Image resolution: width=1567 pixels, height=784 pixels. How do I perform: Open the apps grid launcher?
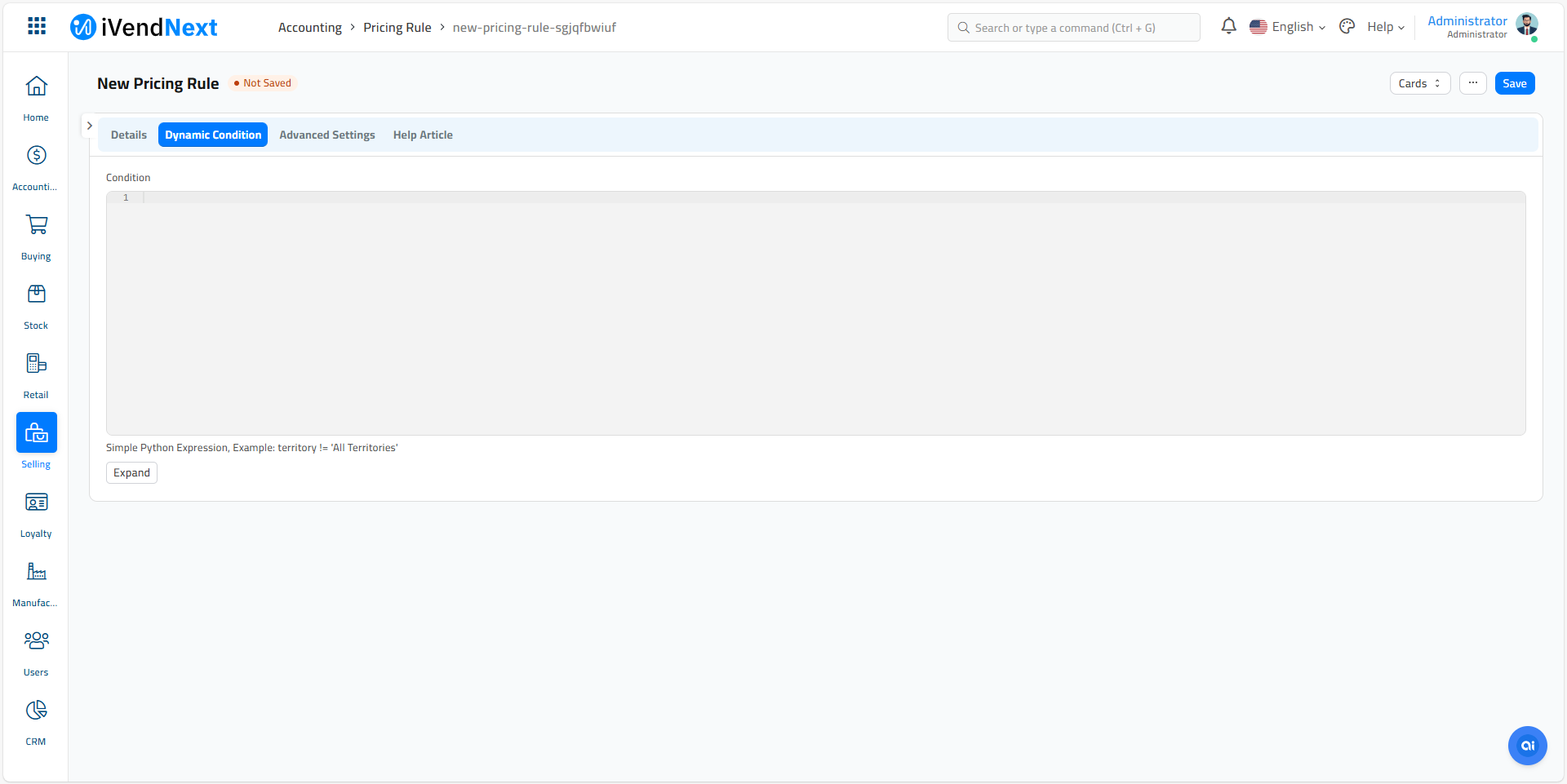point(37,26)
